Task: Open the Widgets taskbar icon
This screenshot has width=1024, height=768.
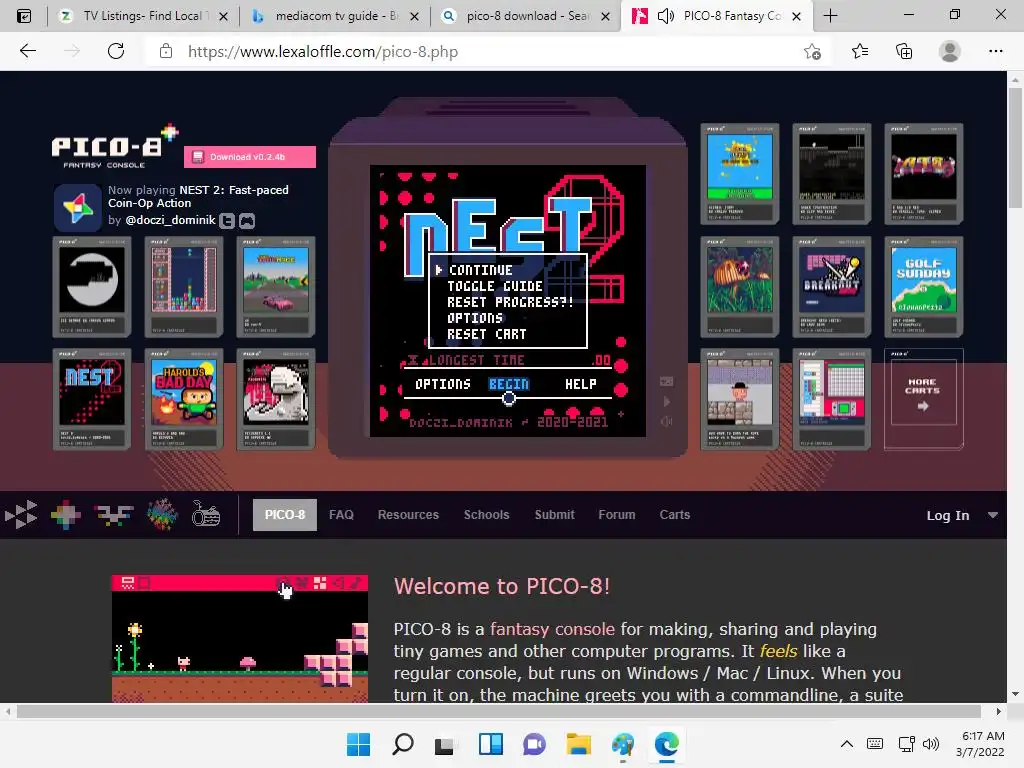Action: [490, 744]
